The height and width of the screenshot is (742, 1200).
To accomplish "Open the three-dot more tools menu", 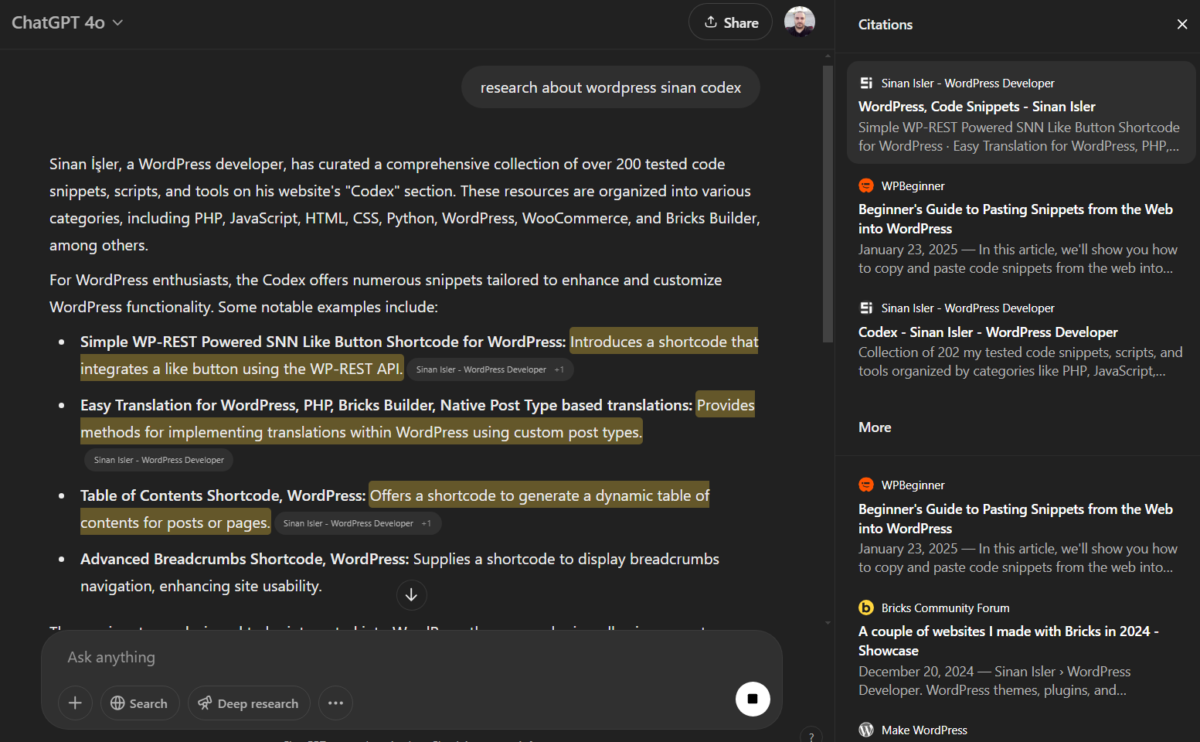I will point(335,703).
